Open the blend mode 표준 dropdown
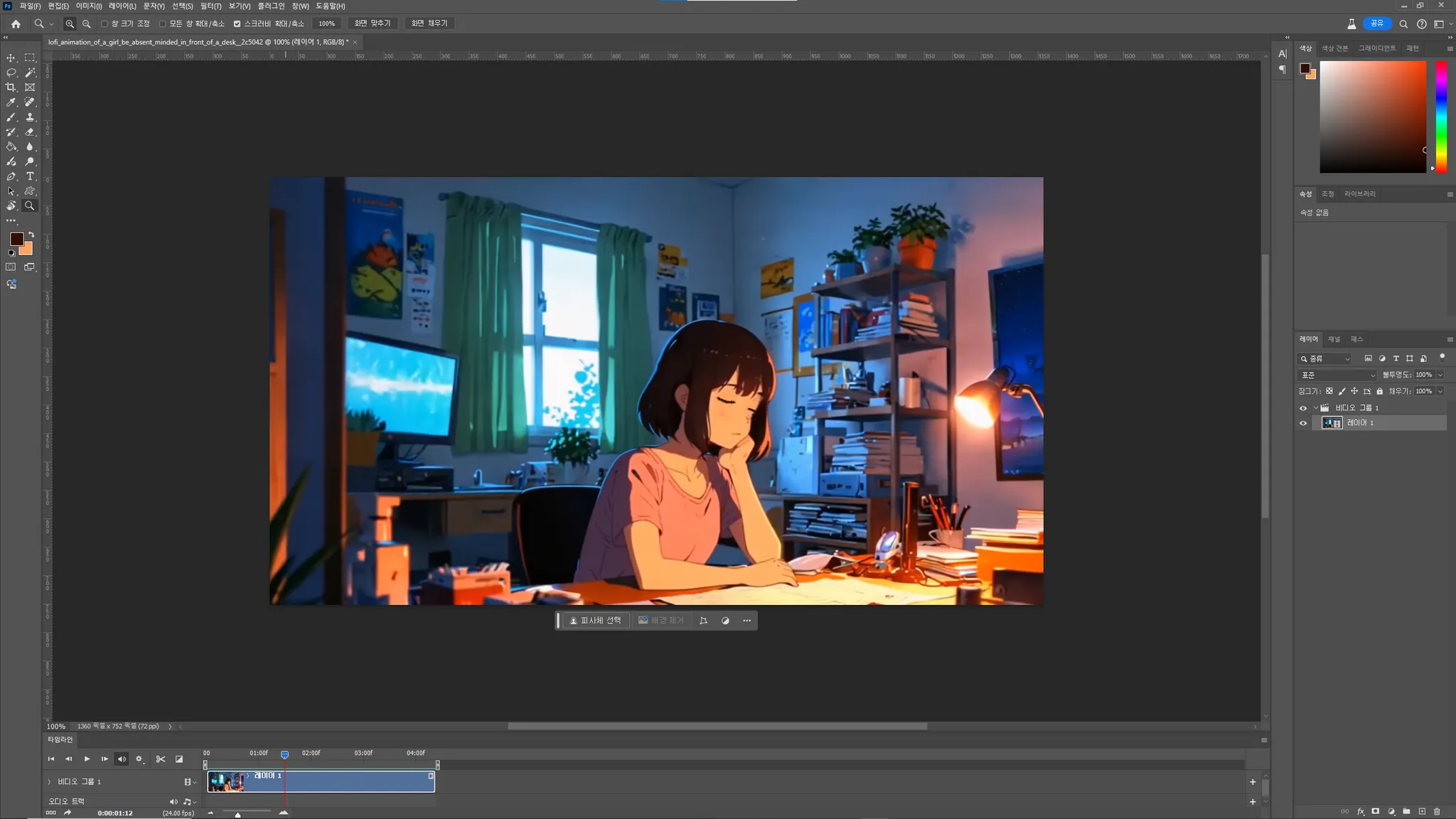Viewport: 1456px width, 819px height. tap(1337, 375)
